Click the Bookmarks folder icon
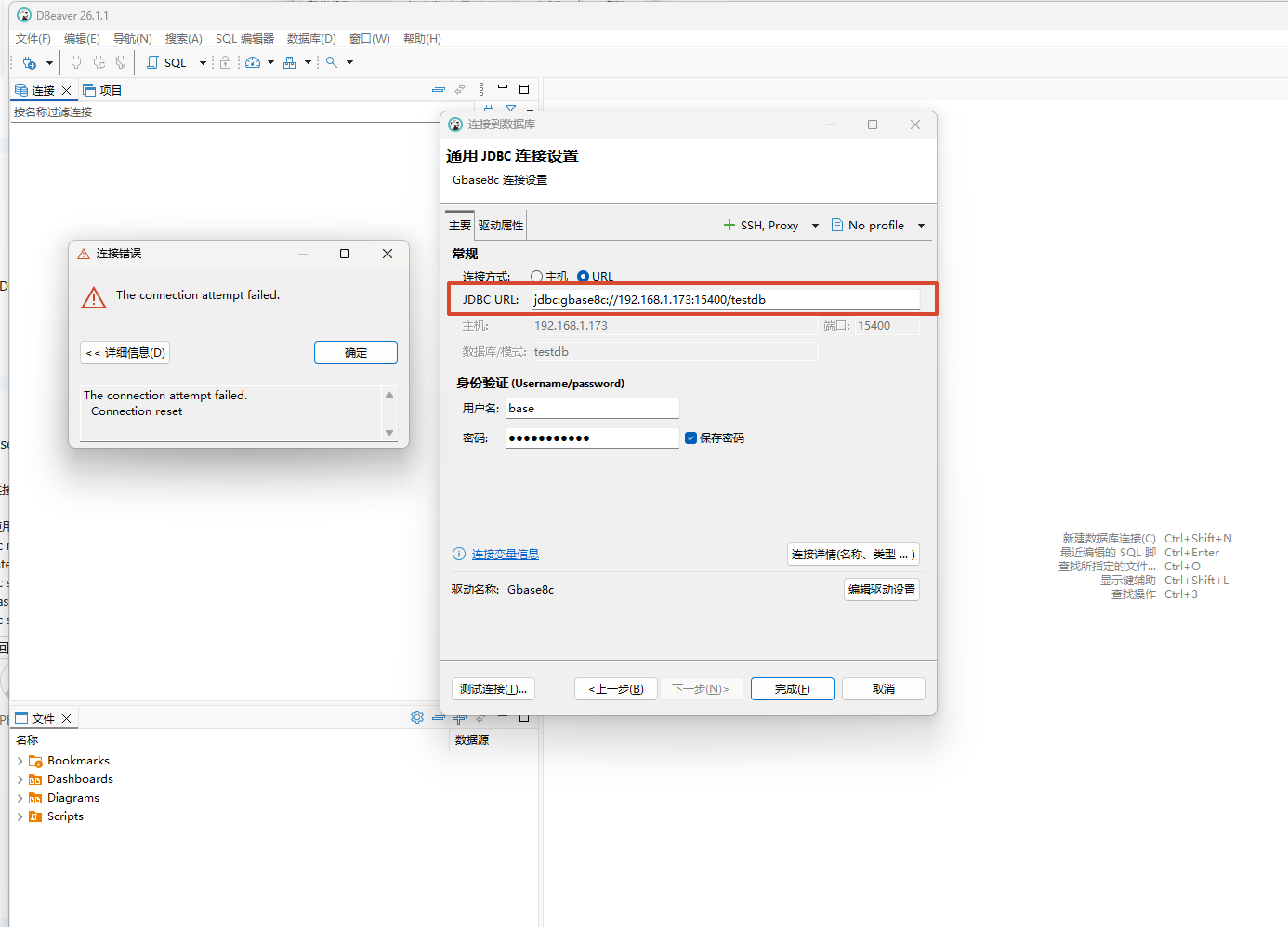Viewport: 1288px width, 927px height. (35, 761)
